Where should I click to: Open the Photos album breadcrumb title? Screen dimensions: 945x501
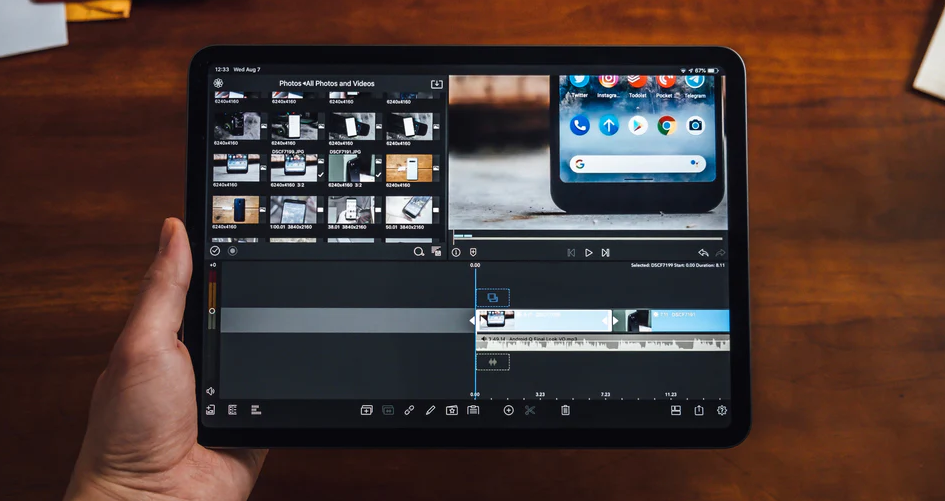coord(327,84)
